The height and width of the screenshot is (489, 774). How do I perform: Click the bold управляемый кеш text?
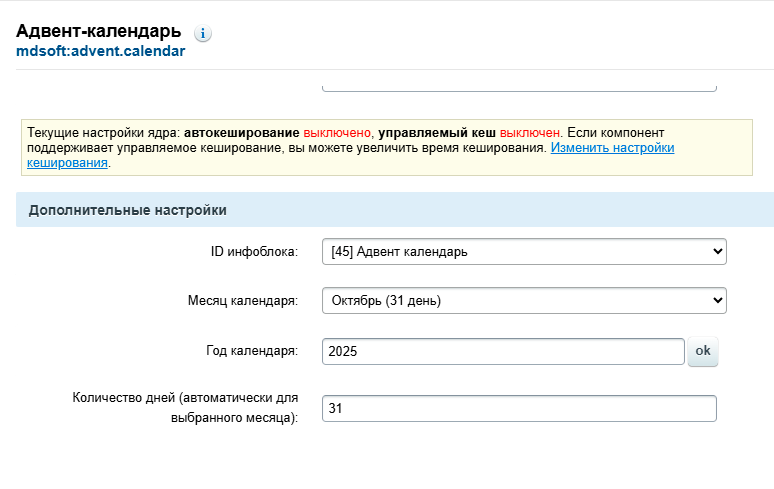coord(436,132)
